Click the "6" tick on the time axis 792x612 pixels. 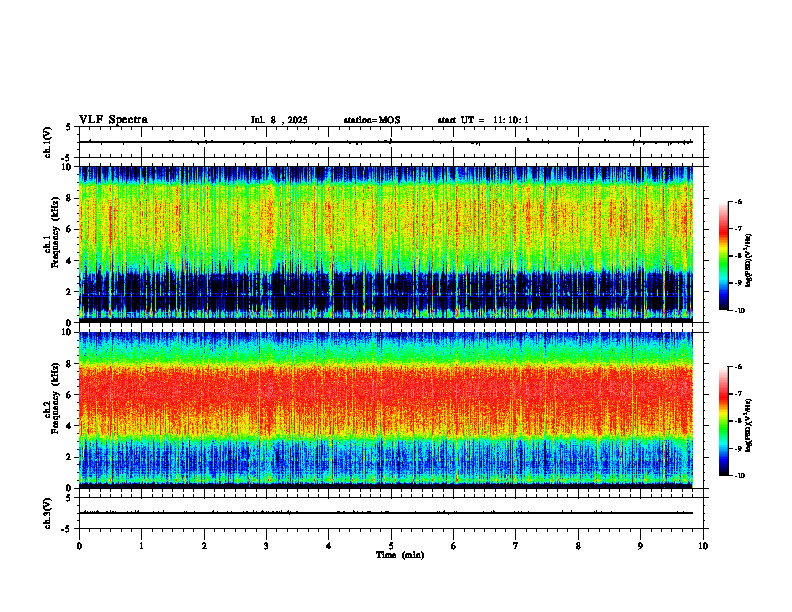pyautogui.click(x=454, y=546)
